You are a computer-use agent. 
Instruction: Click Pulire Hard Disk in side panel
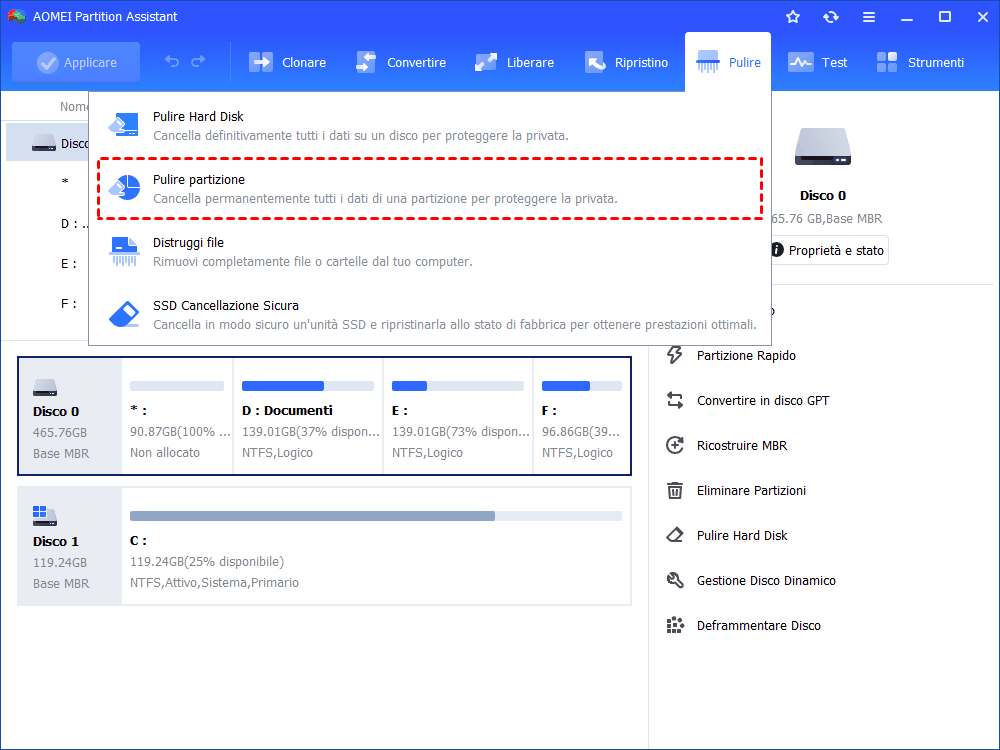(x=742, y=536)
